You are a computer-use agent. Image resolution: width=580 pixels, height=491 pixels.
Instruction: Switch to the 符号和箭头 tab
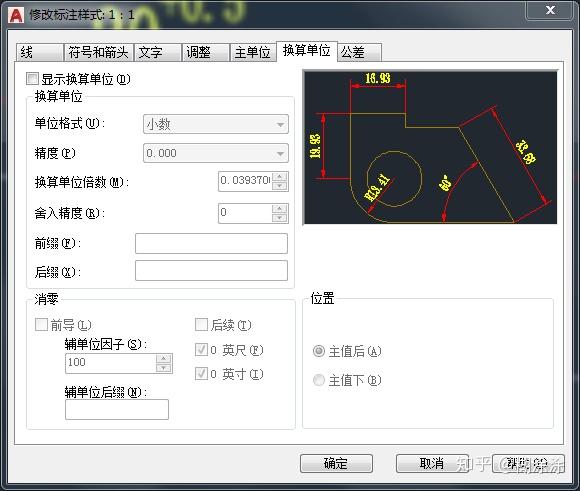98,52
